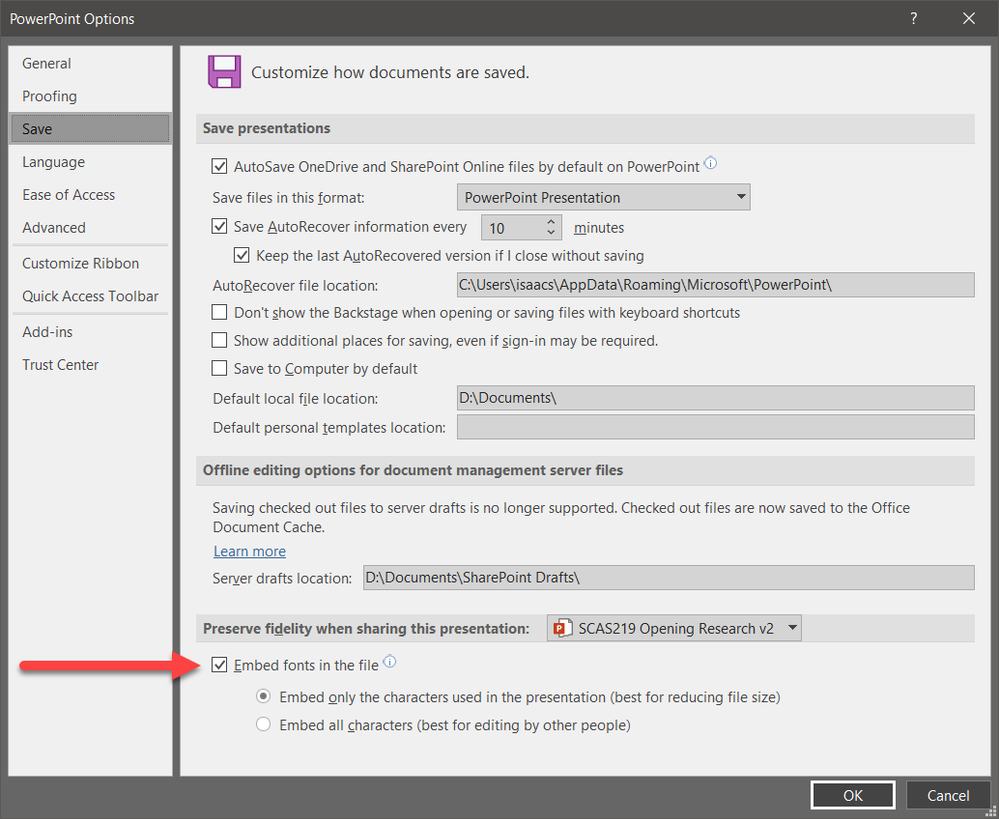Uncheck Embed fonts in the file

click(x=220, y=665)
